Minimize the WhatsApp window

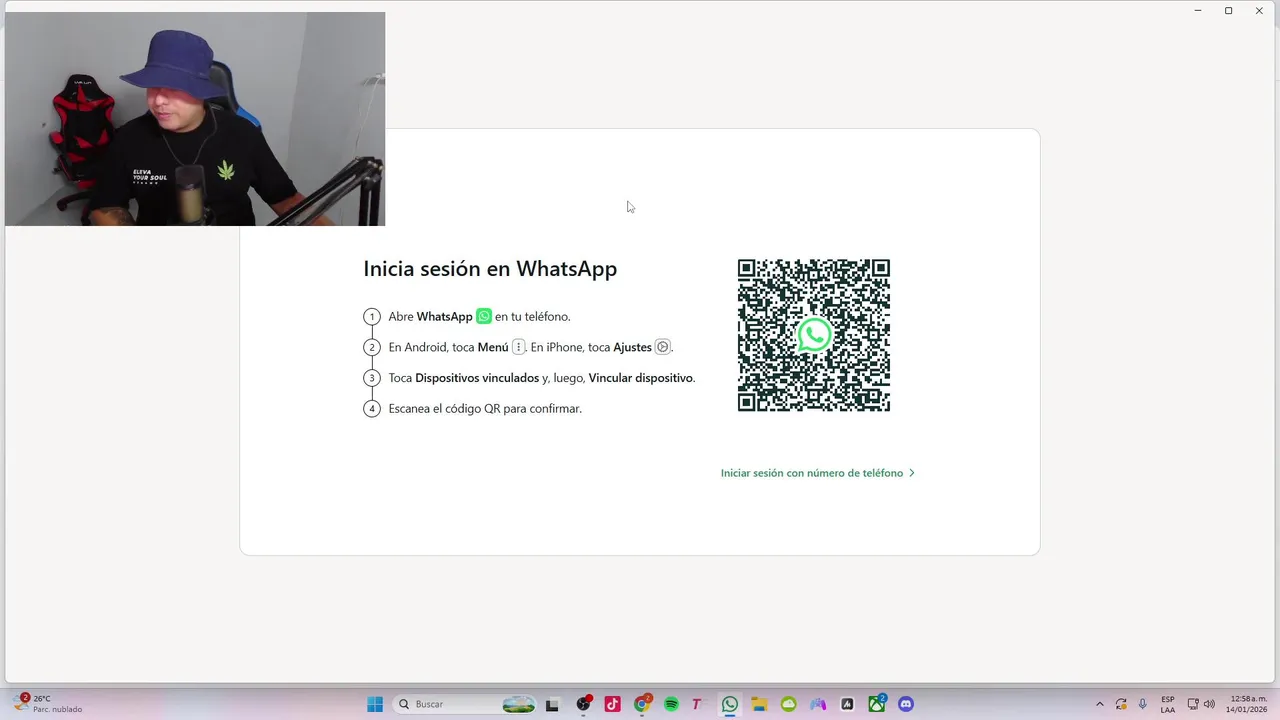click(1198, 10)
